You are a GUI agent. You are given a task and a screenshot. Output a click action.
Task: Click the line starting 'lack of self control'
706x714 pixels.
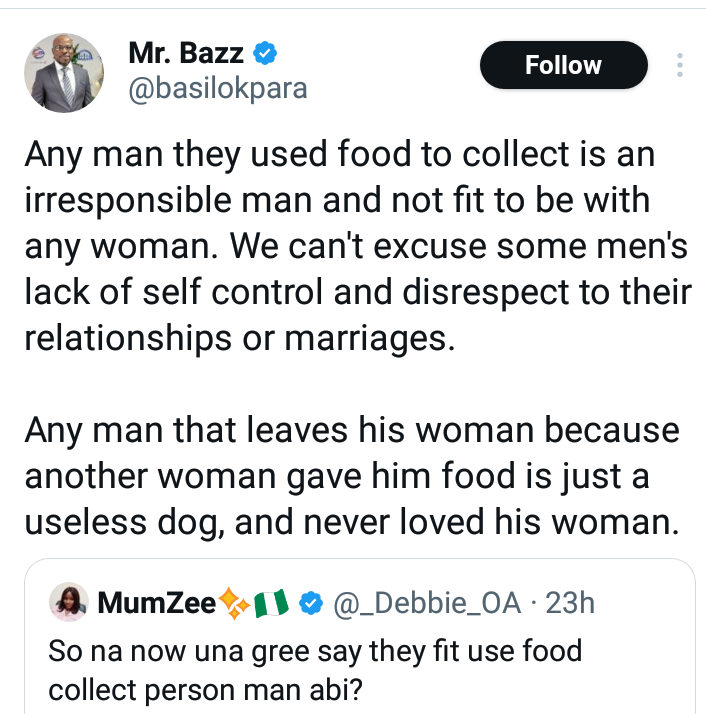tap(357, 293)
